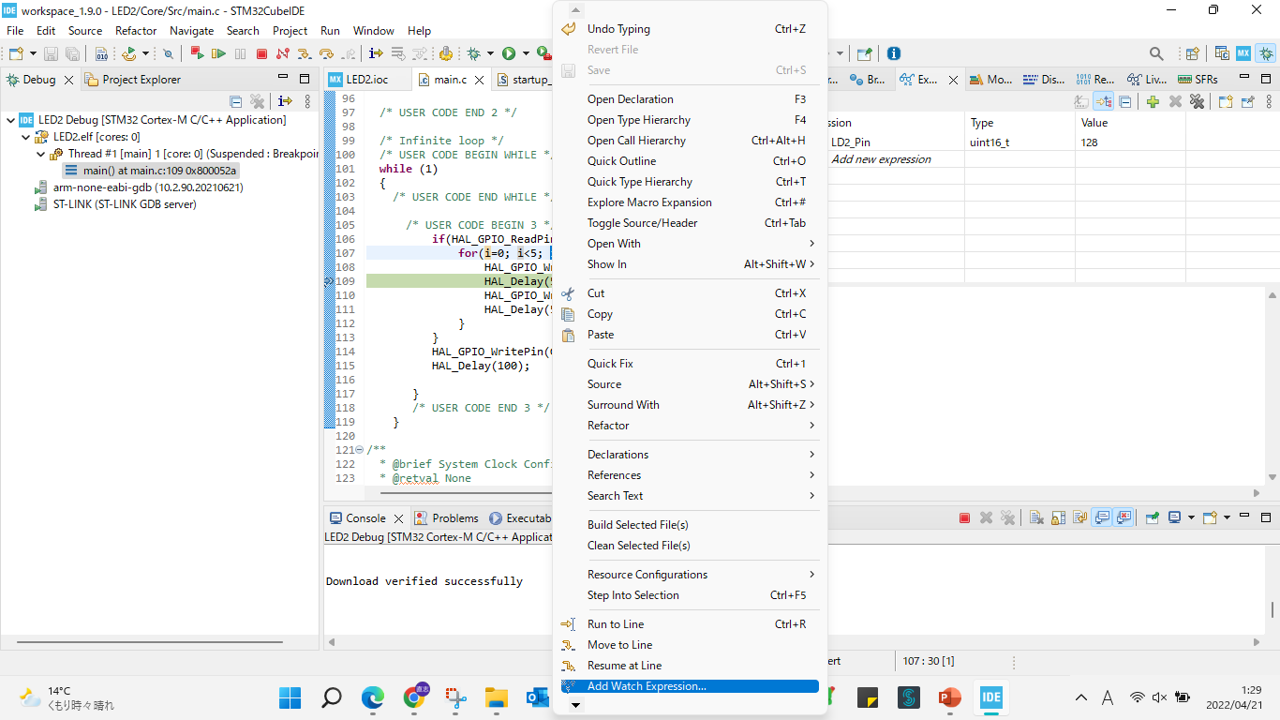Collapse the LED2.elf tree node
The image size is (1280, 720).
(x=26, y=137)
